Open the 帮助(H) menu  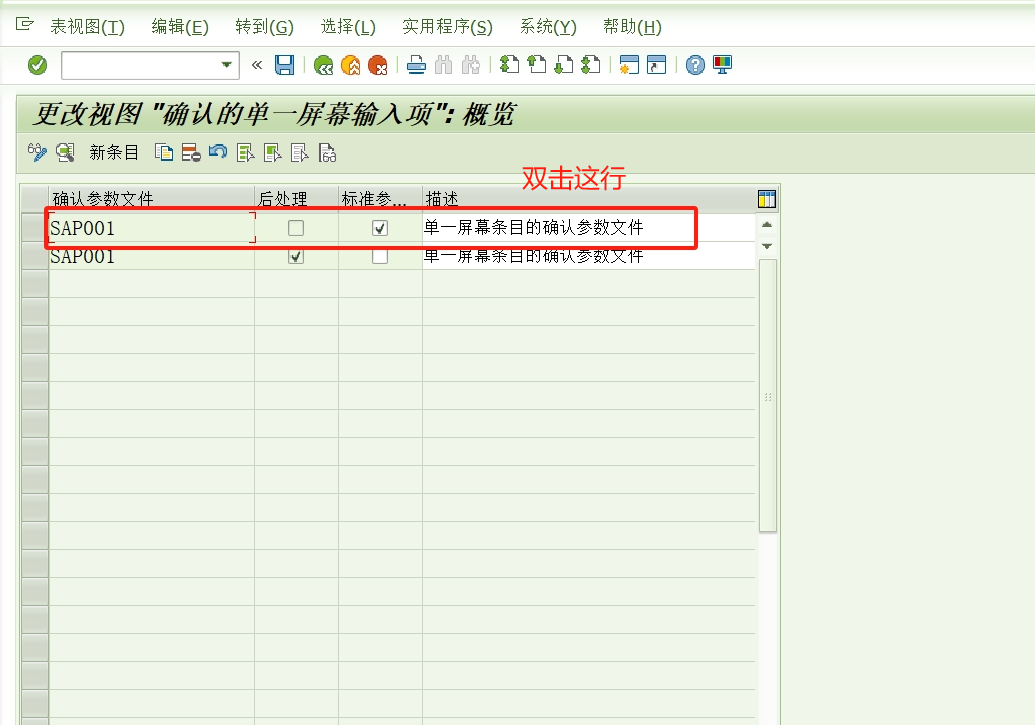pos(632,26)
